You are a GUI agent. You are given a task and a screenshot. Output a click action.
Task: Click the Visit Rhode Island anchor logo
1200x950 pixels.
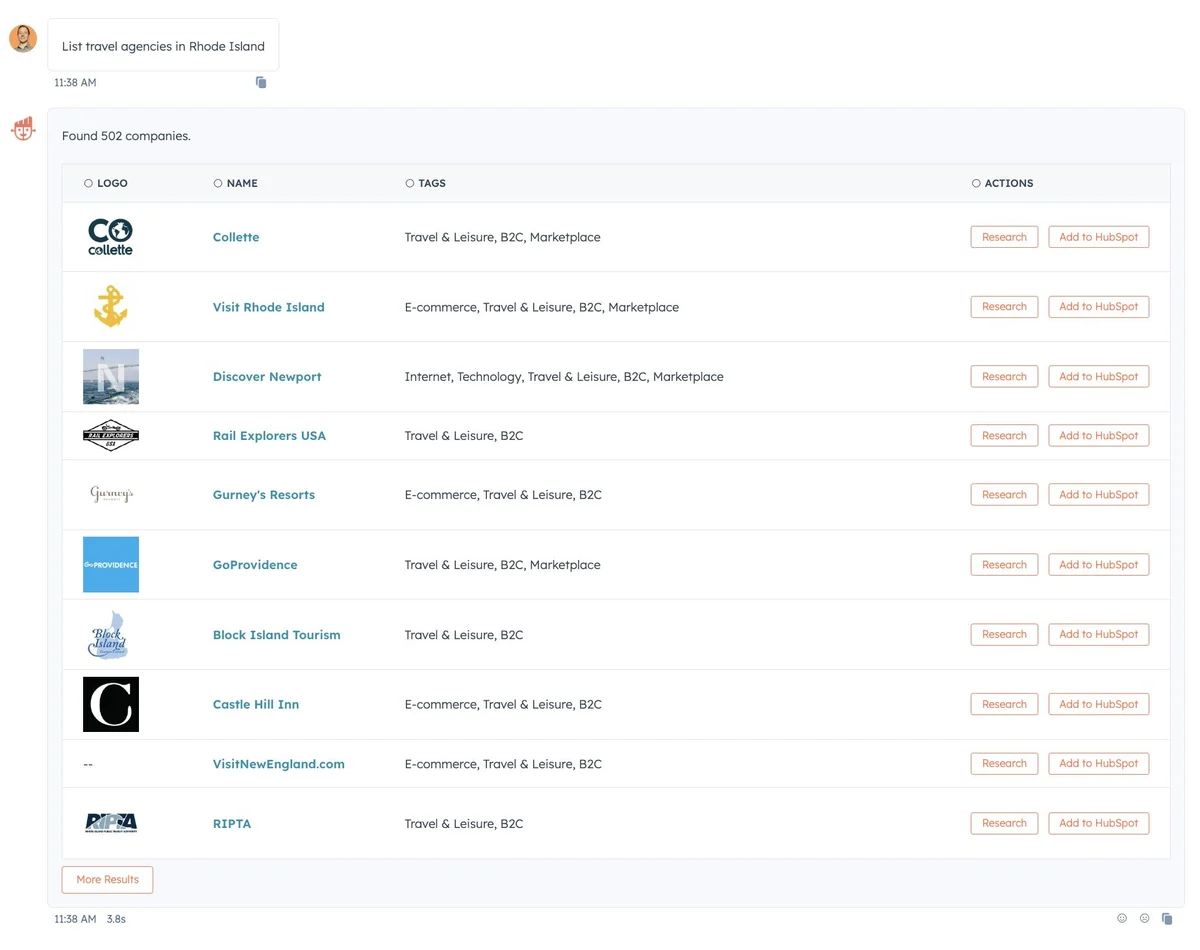click(x=110, y=307)
